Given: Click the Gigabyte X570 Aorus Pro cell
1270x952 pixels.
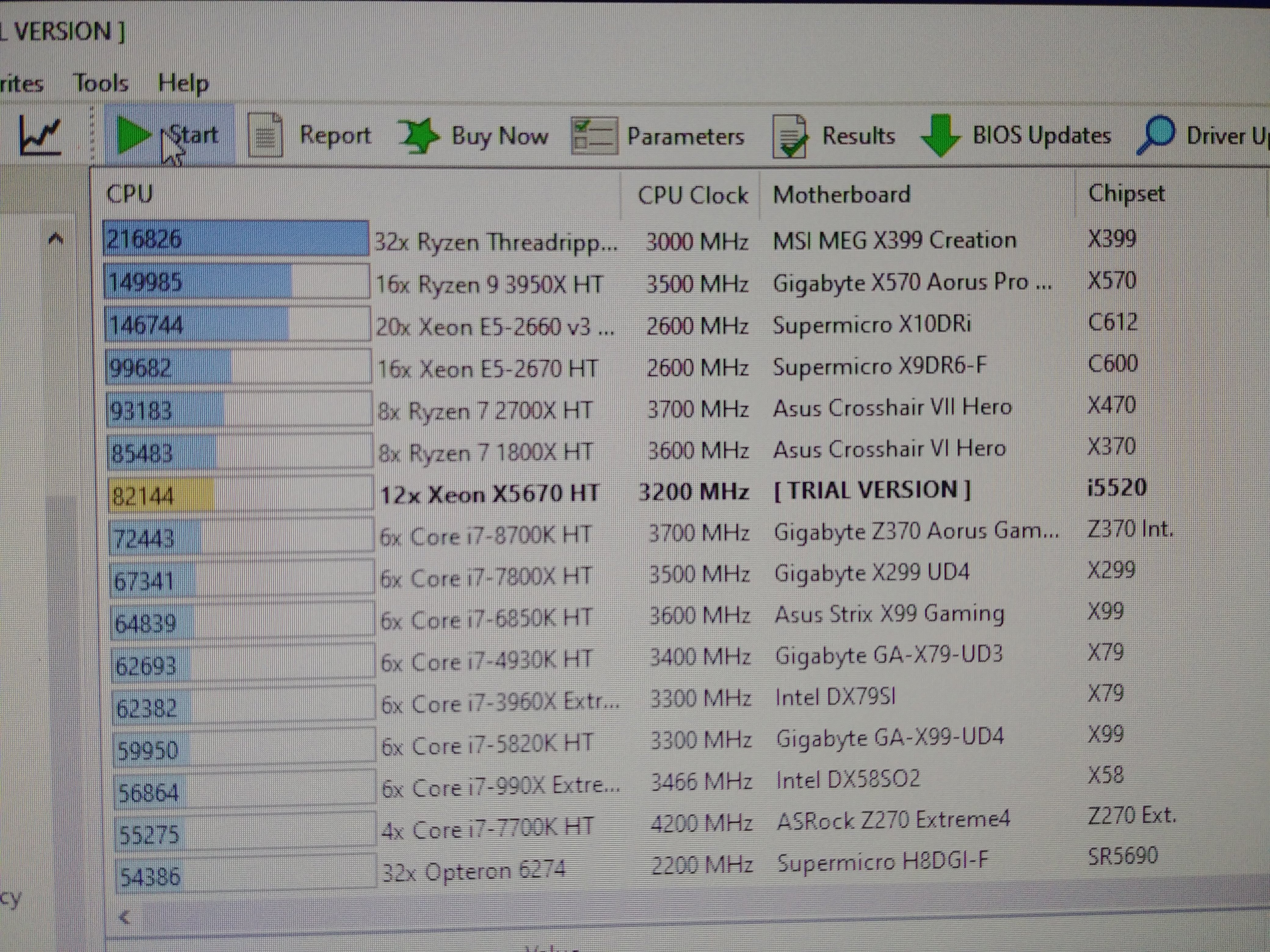Looking at the screenshot, I should [x=912, y=282].
